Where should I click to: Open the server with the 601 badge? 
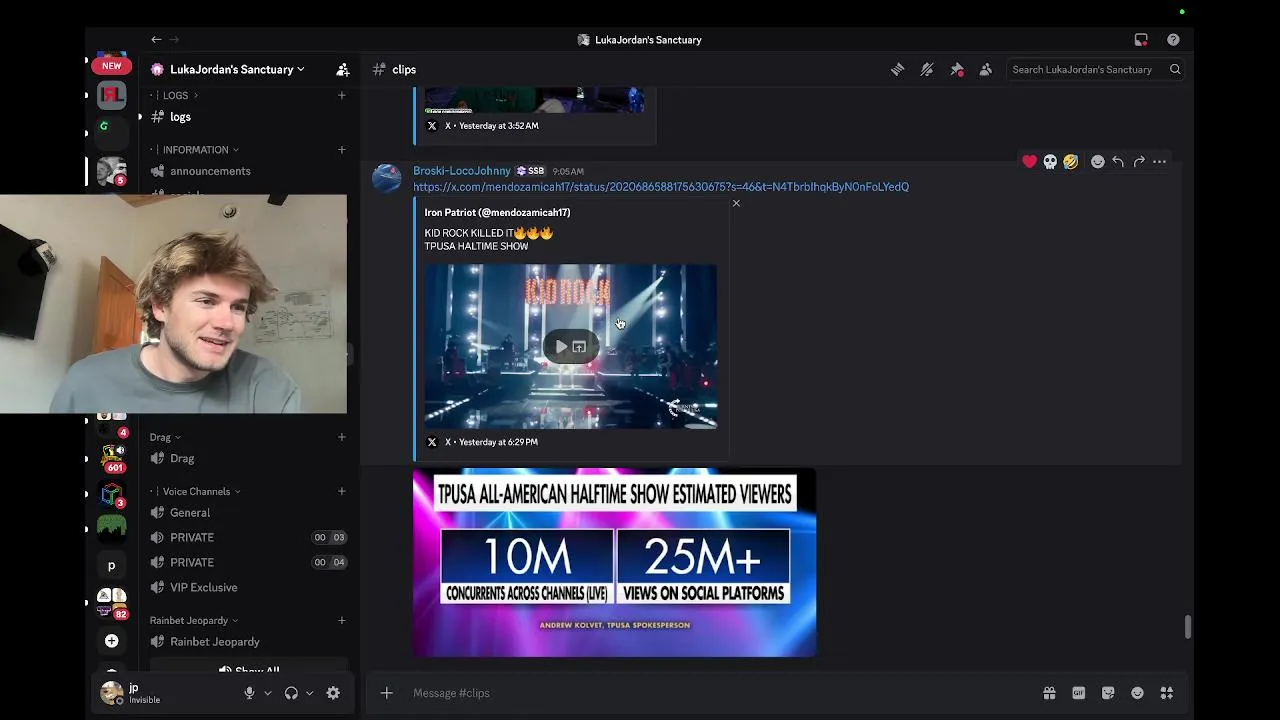coord(112,458)
